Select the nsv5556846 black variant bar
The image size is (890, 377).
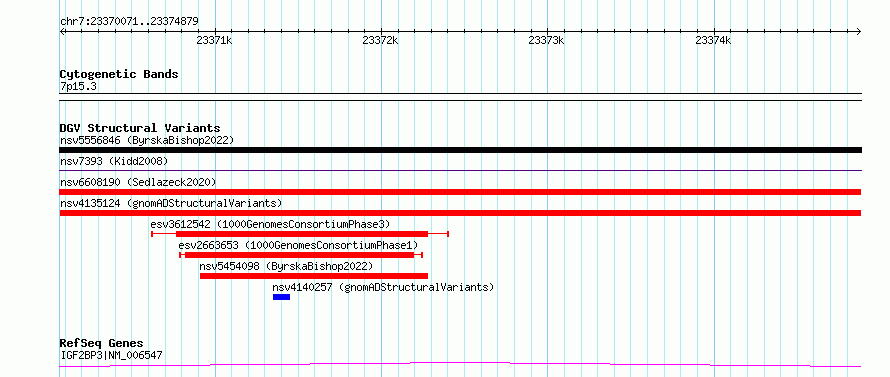click(460, 150)
